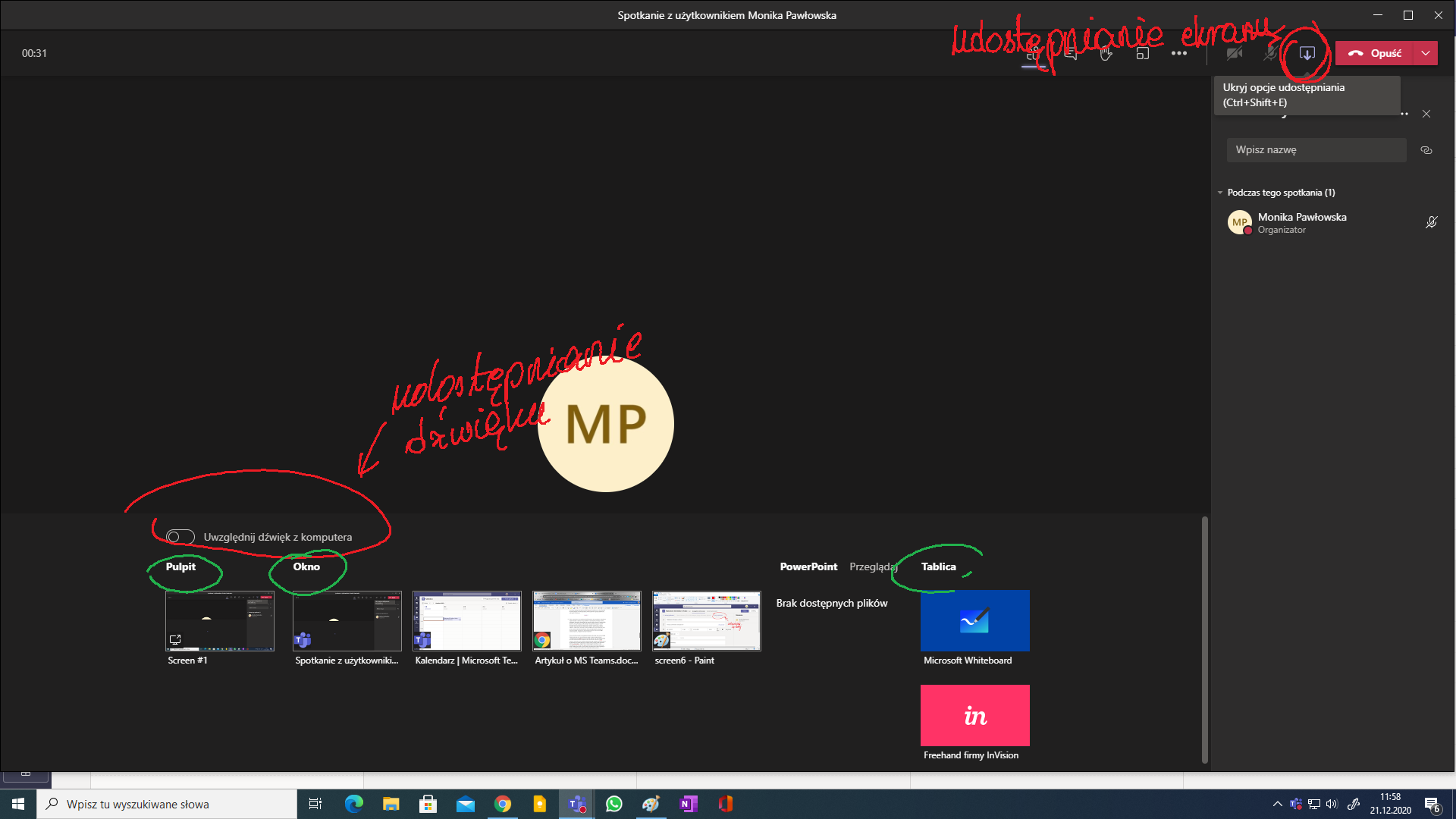This screenshot has width=1456, height=819.
Task: Open breakout rooms icon
Action: pyautogui.click(x=1143, y=53)
